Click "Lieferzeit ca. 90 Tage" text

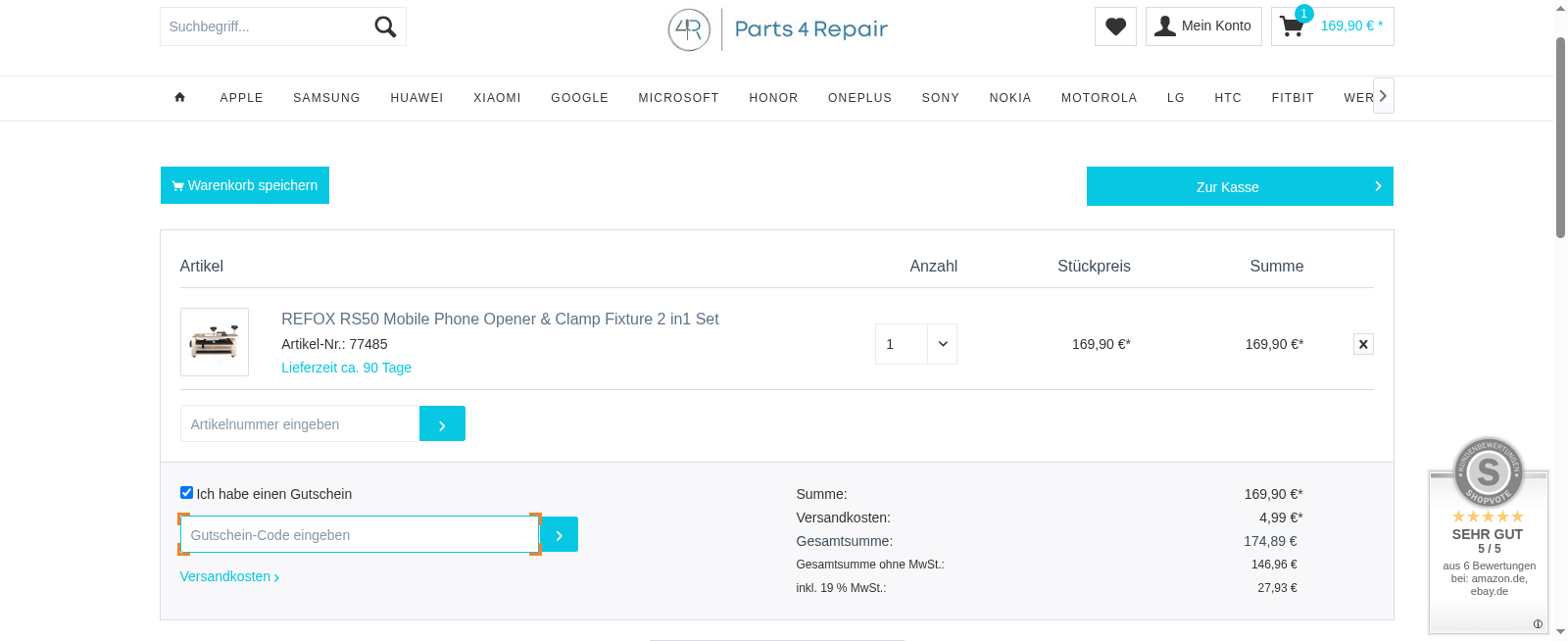click(x=346, y=368)
